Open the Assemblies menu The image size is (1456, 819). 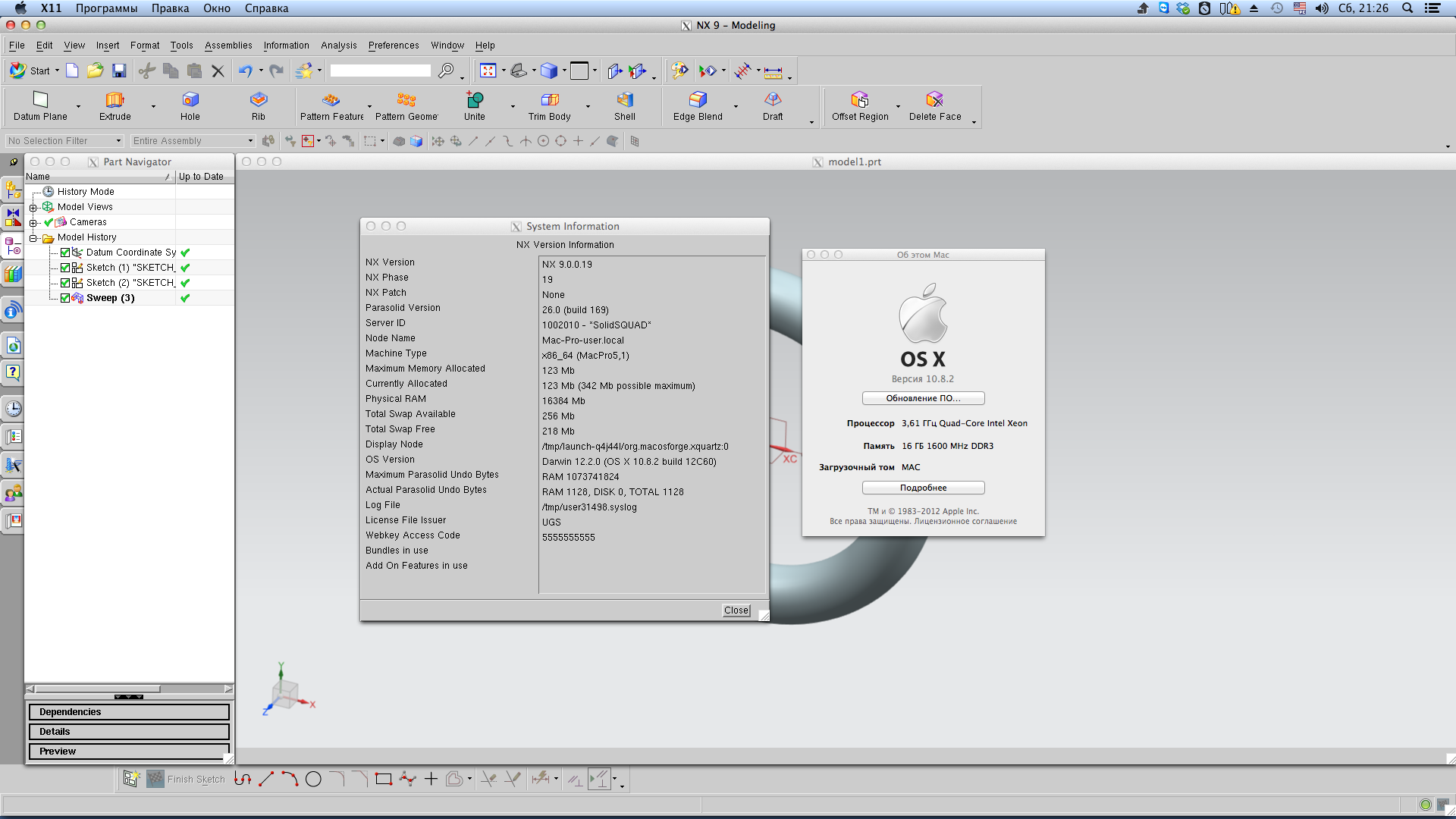[228, 45]
